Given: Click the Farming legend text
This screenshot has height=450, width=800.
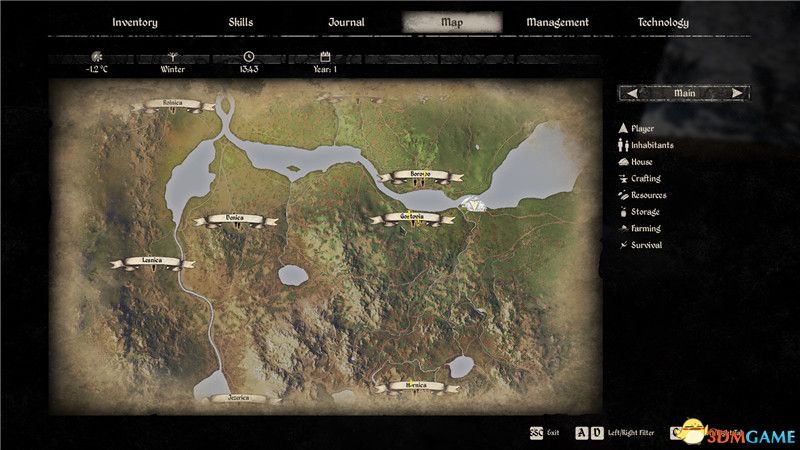Looking at the screenshot, I should [646, 229].
